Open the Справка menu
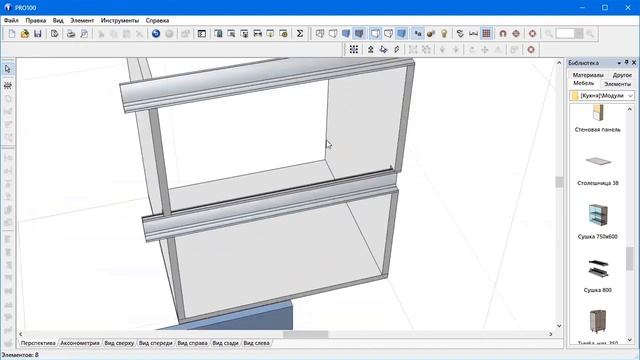 click(157, 20)
